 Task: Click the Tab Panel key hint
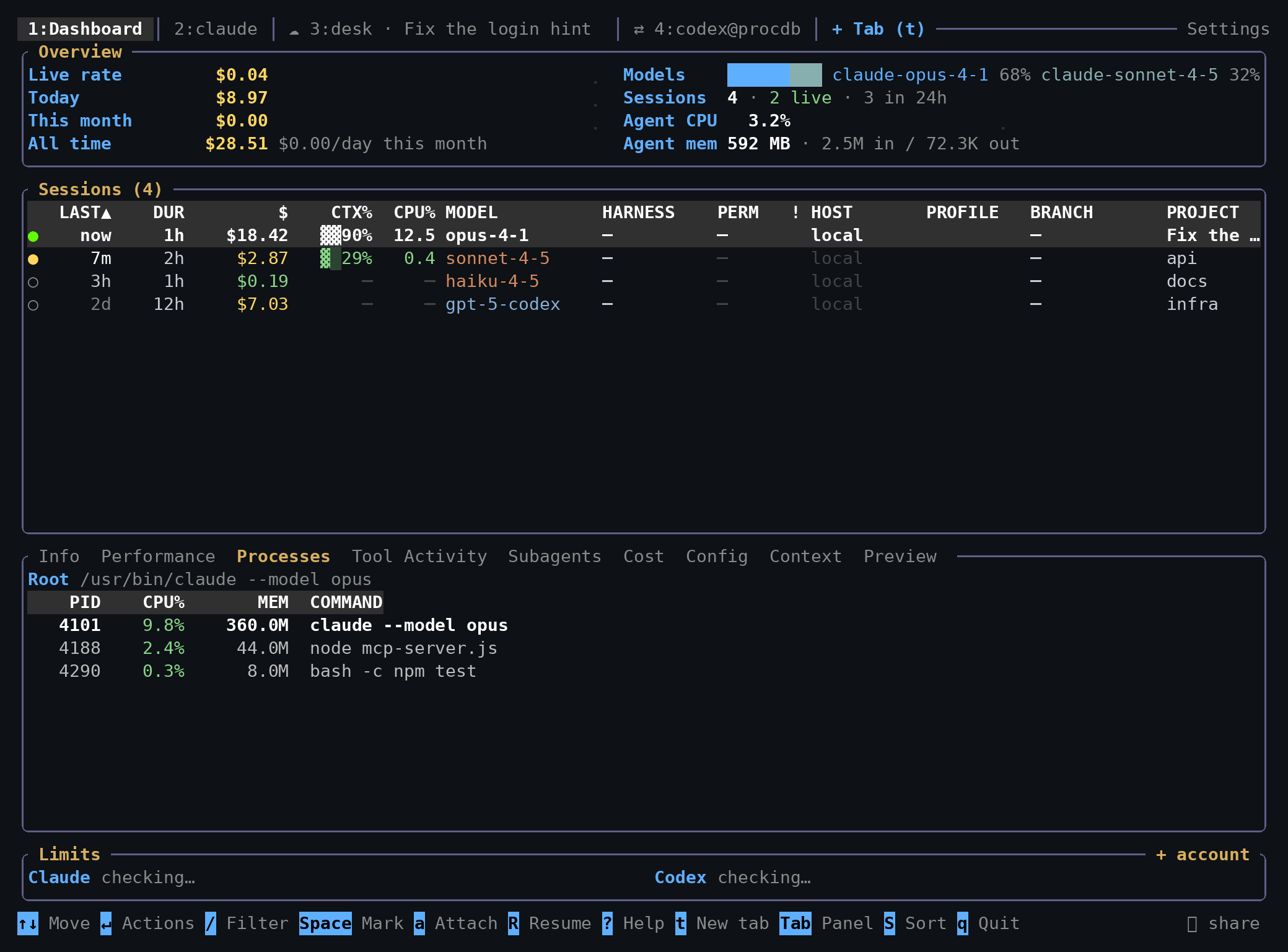[x=795, y=923]
